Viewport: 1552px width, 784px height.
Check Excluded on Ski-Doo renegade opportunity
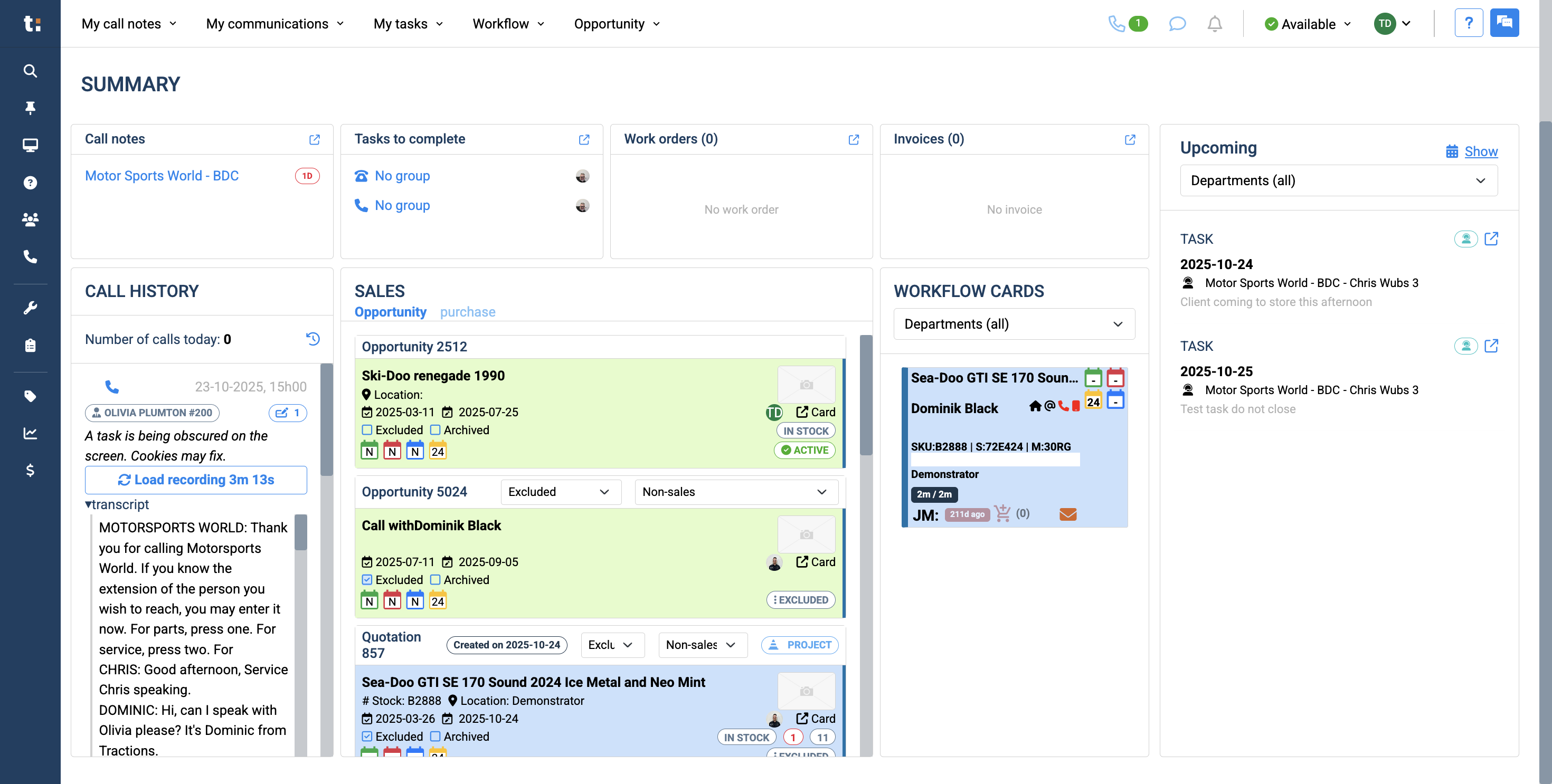[367, 430]
